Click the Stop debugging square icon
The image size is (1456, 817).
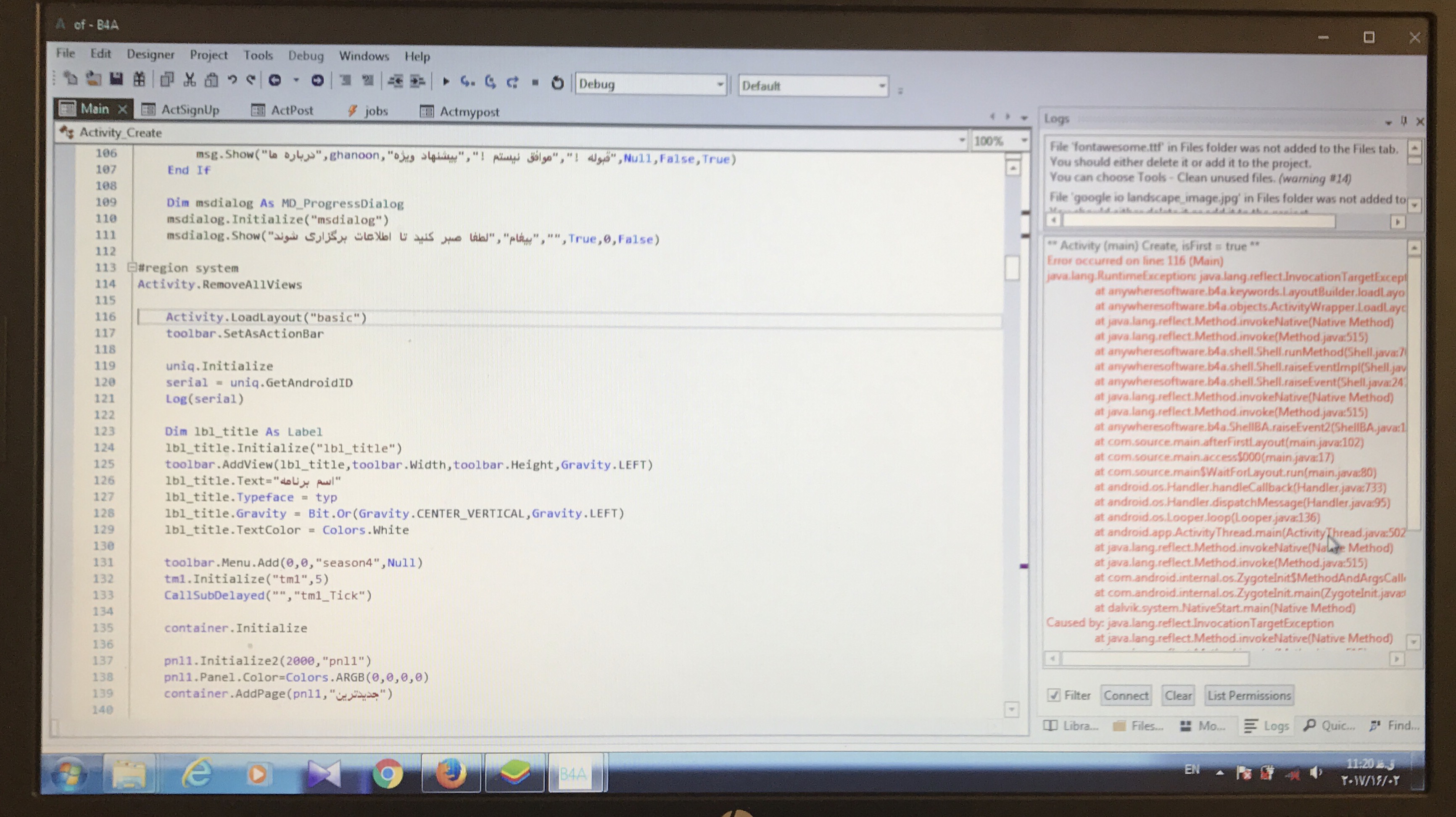(x=535, y=82)
